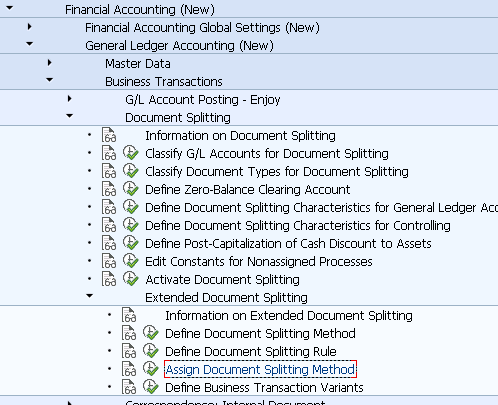Expand G/L Account Posting - Enjoy
498x405 pixels.
[x=69, y=98]
